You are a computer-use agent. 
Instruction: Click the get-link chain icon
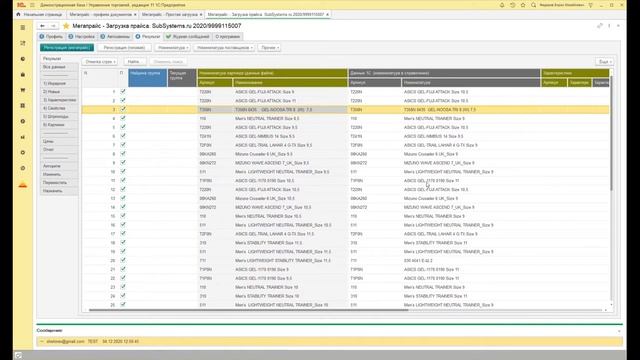[600, 26]
